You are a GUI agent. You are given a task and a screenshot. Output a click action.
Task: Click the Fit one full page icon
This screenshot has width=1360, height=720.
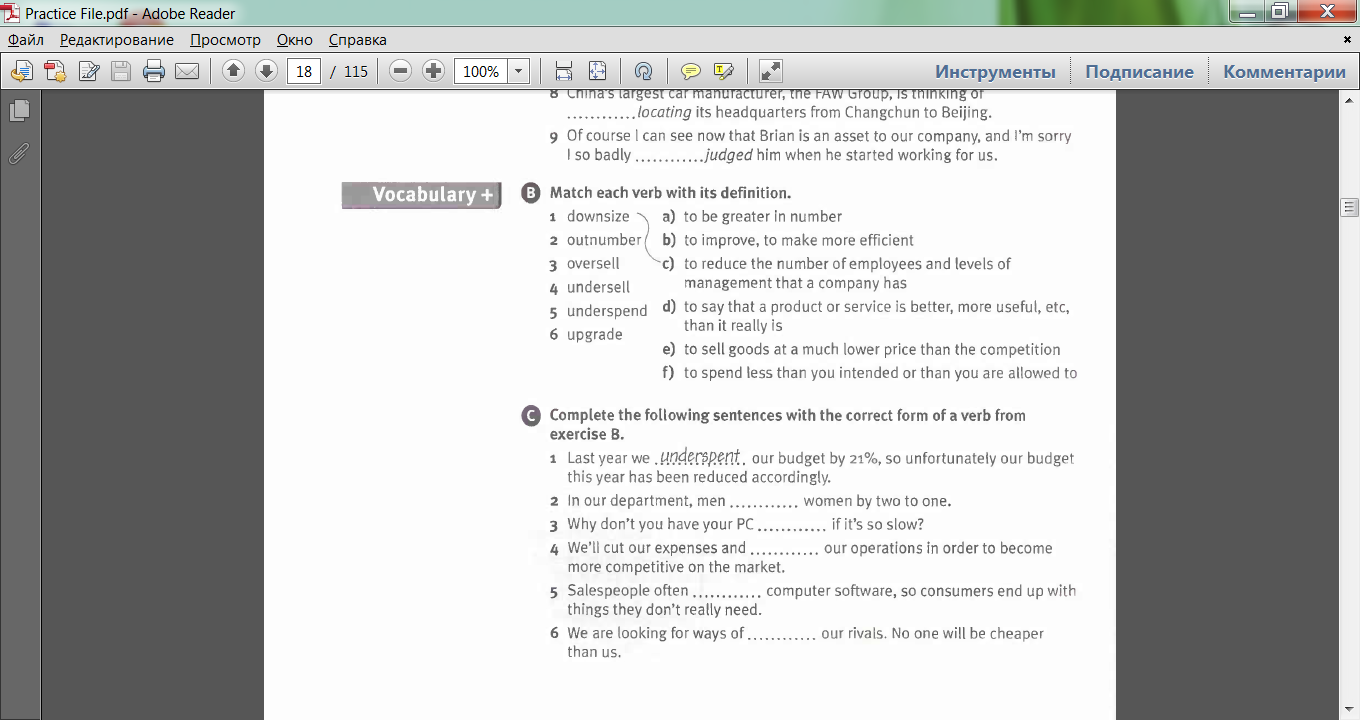coord(597,71)
